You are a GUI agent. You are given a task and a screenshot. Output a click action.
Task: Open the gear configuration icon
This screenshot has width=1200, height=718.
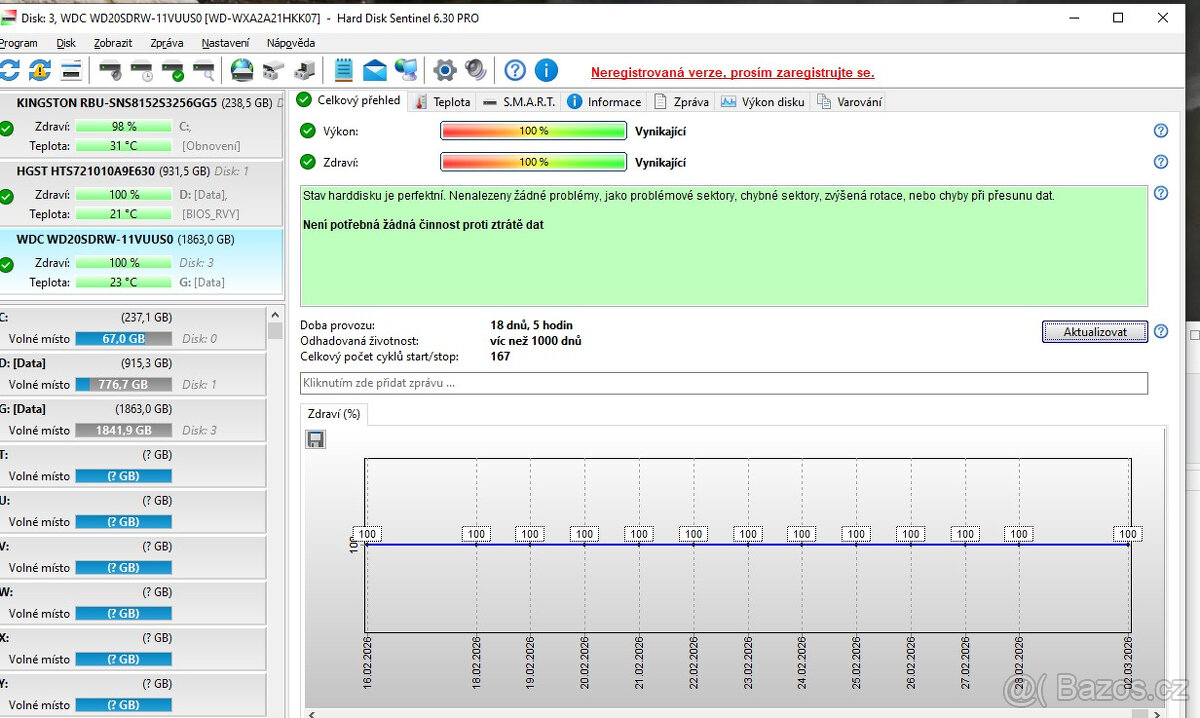coord(445,70)
